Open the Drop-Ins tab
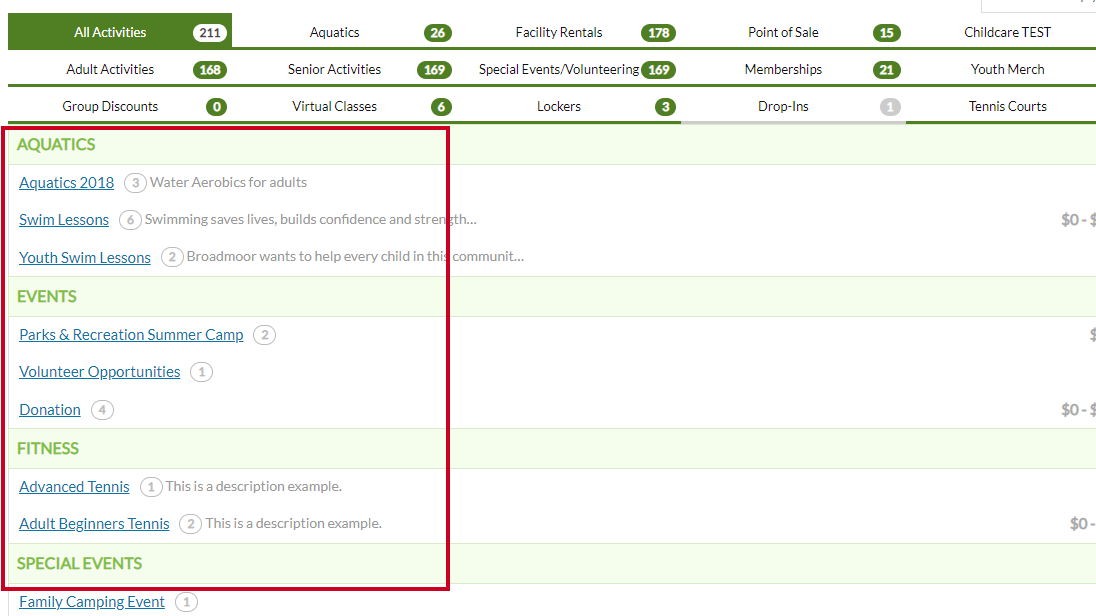Screen dimensions: 1096x616 click(783, 106)
